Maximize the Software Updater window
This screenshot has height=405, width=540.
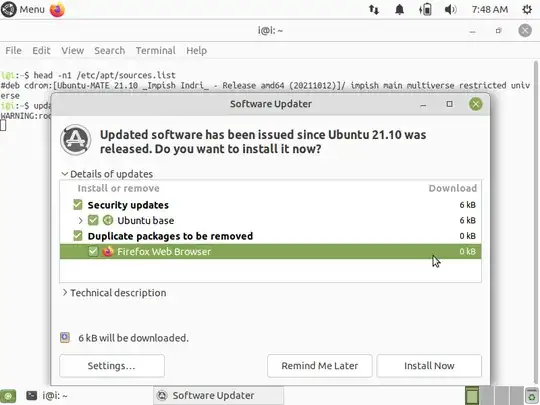[449, 104]
